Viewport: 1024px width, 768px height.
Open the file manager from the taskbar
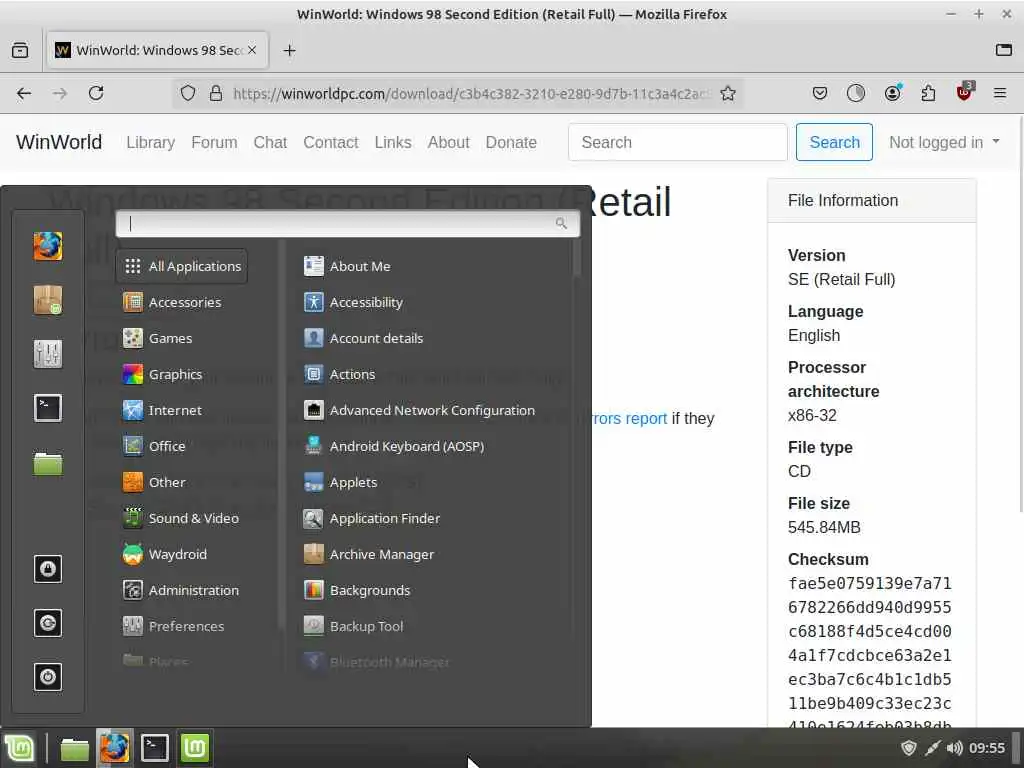(74, 748)
